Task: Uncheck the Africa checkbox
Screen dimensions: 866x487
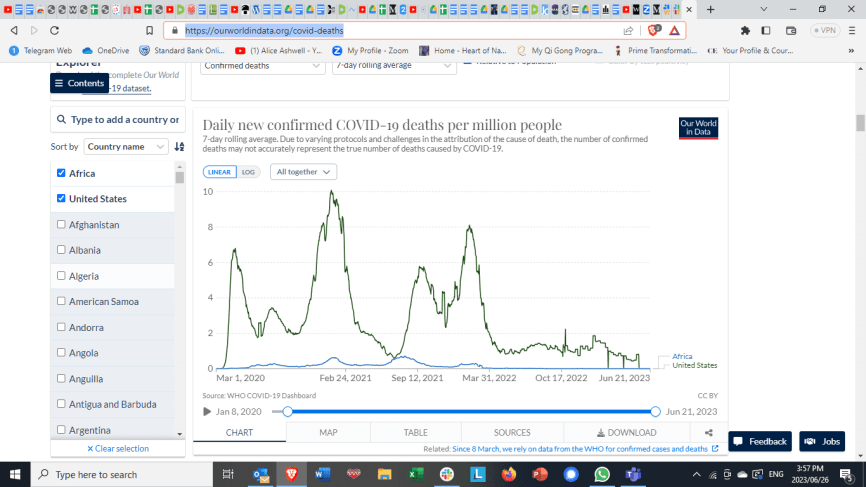Action: click(x=62, y=173)
